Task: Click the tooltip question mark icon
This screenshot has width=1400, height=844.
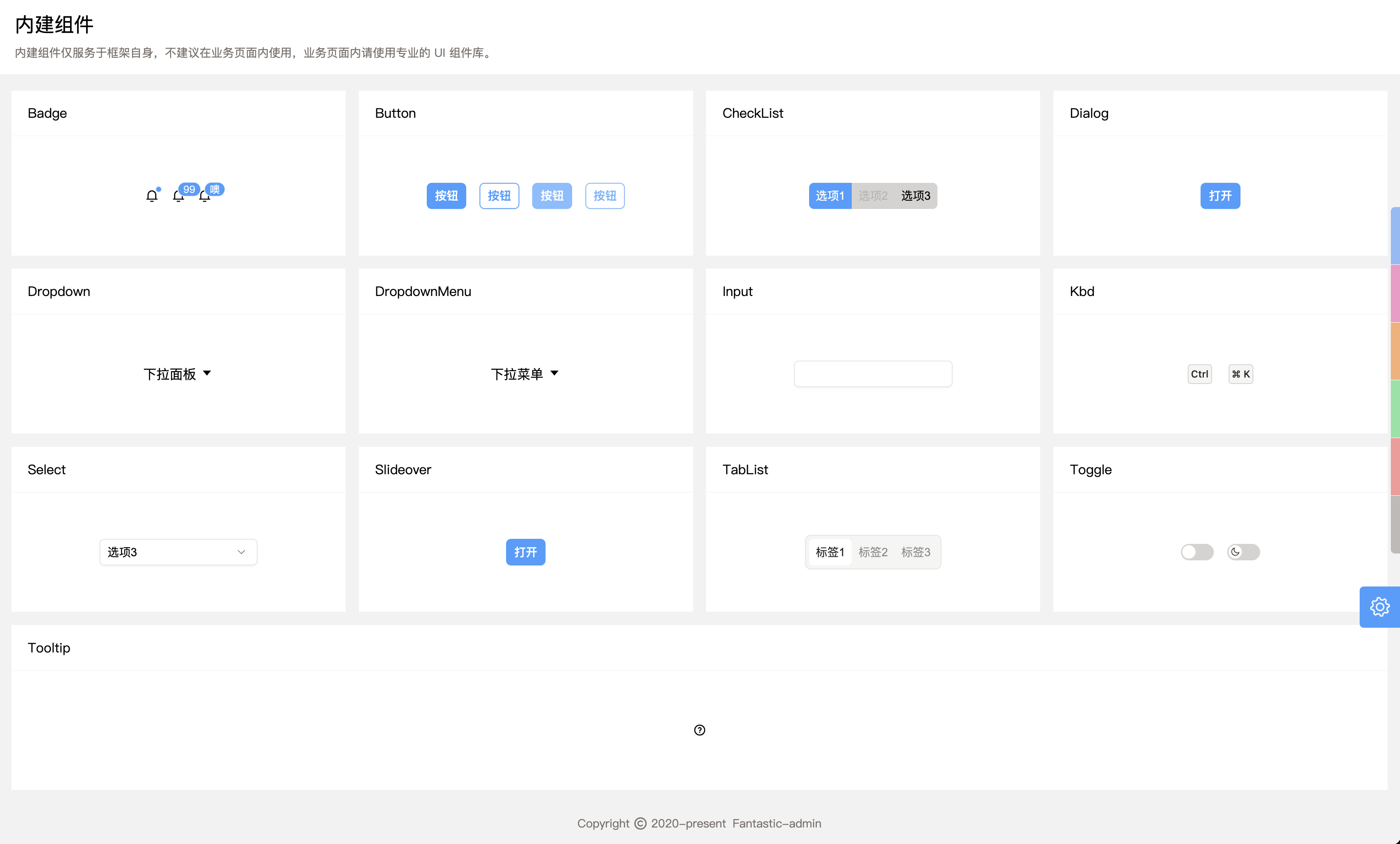Action: tap(700, 730)
